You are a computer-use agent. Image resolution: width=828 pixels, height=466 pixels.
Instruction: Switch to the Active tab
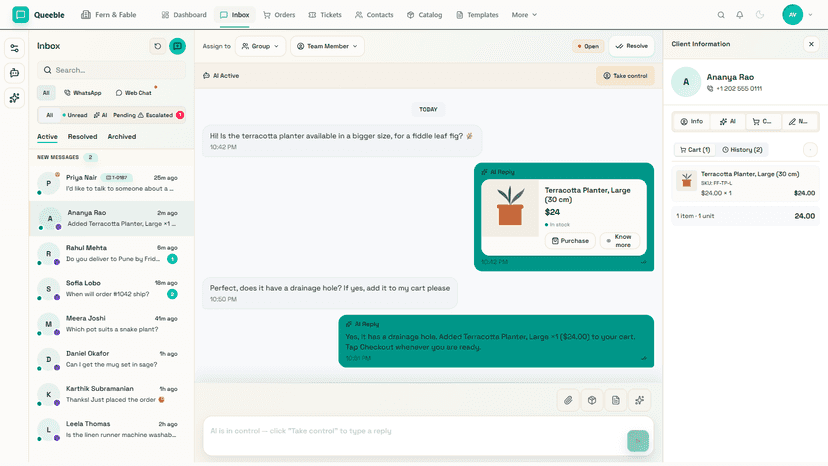(47, 136)
